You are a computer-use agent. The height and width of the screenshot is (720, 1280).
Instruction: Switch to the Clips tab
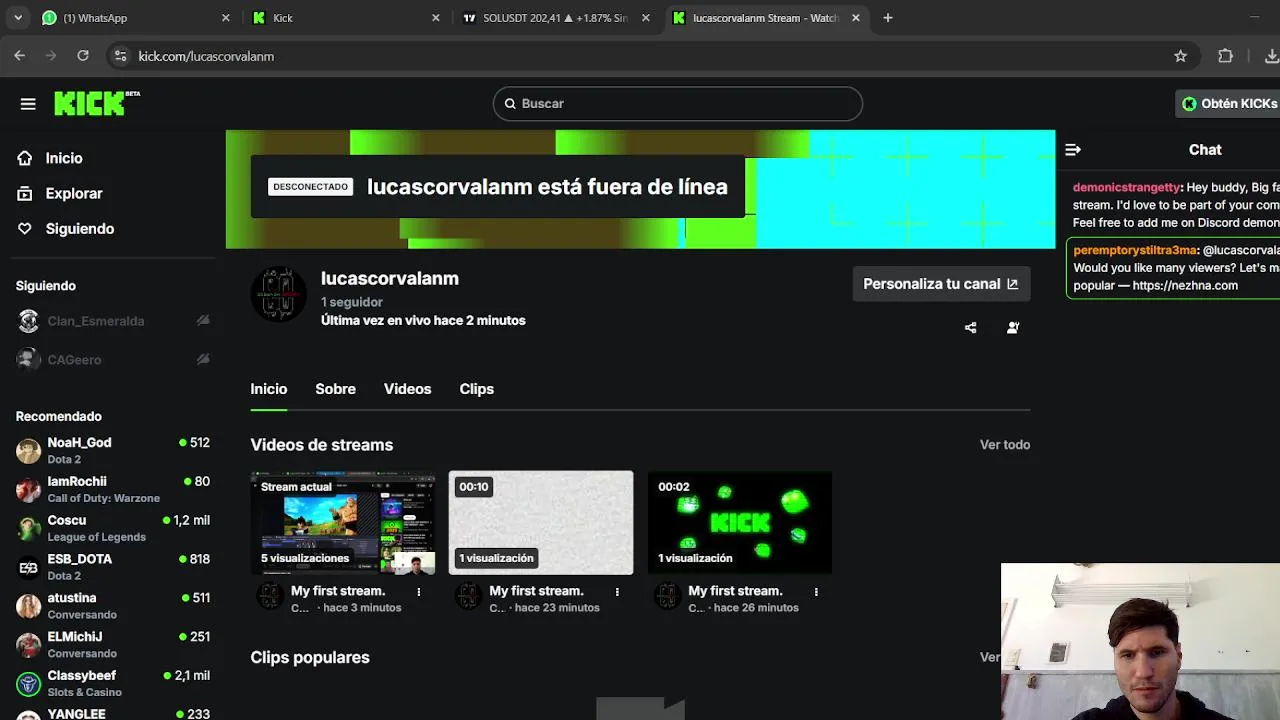476,389
